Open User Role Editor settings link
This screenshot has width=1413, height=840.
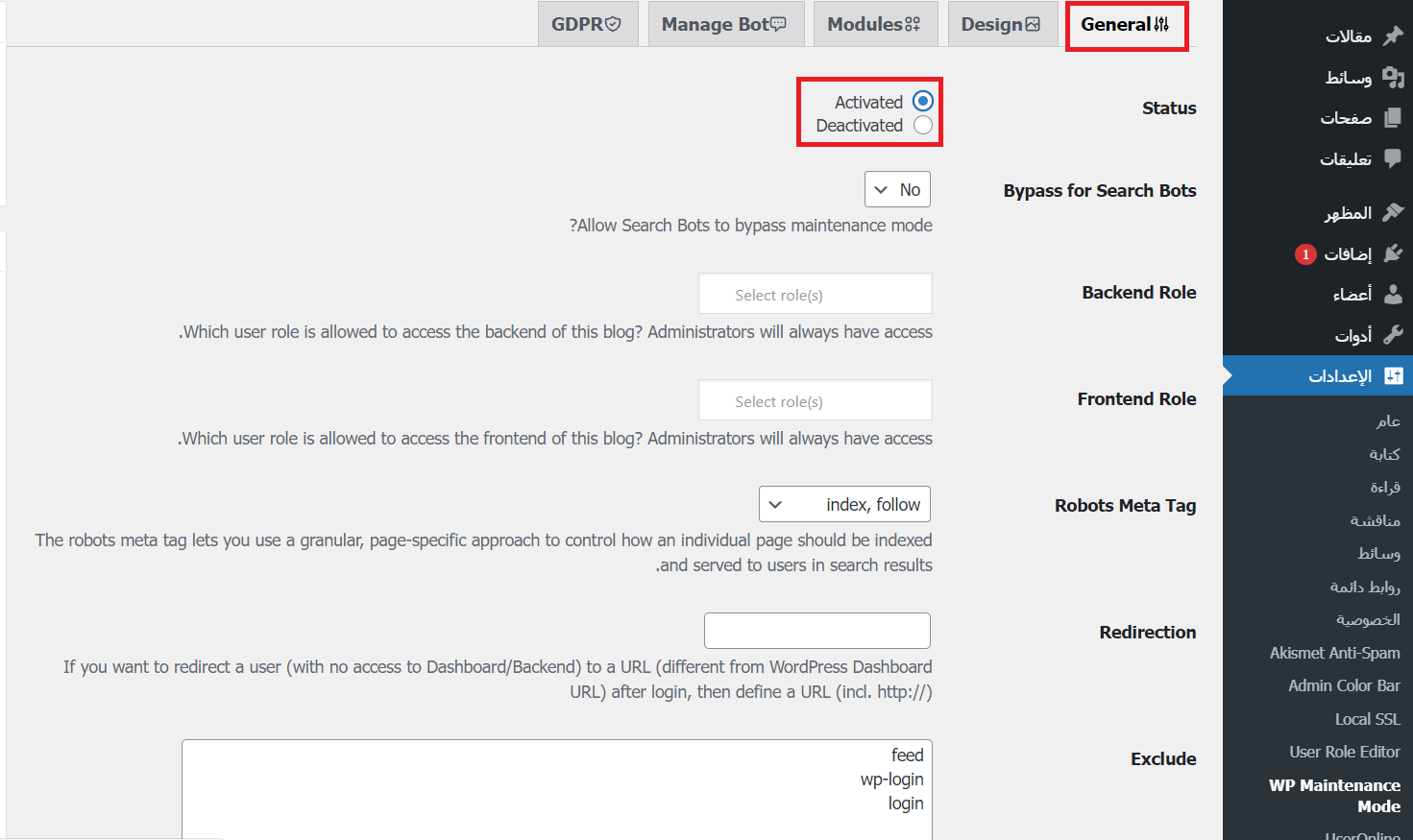[x=1344, y=752]
